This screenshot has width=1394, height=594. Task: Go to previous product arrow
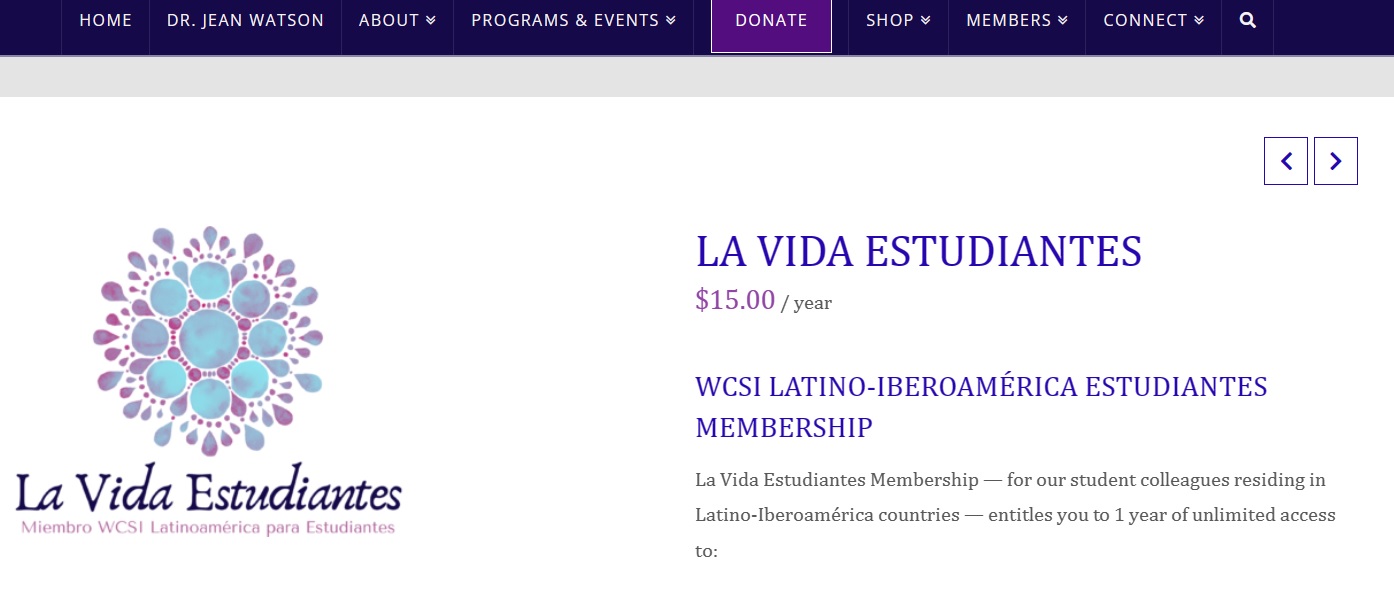coord(1286,161)
